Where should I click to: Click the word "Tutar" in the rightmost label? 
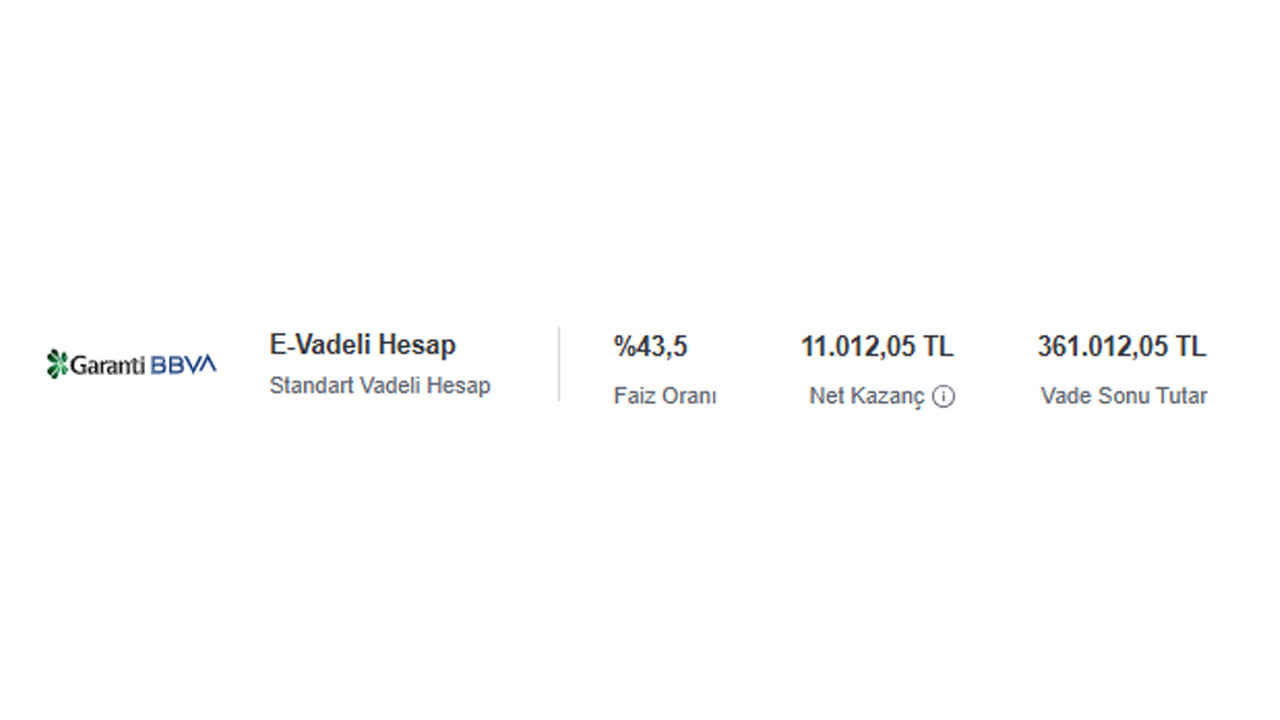(x=1180, y=396)
